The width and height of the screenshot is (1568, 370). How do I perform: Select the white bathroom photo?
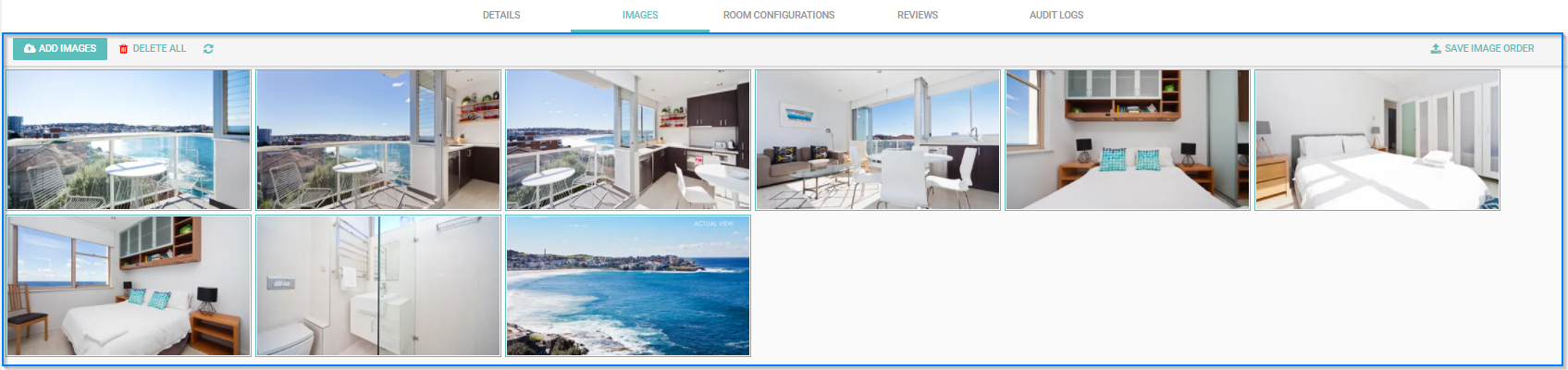point(378,286)
